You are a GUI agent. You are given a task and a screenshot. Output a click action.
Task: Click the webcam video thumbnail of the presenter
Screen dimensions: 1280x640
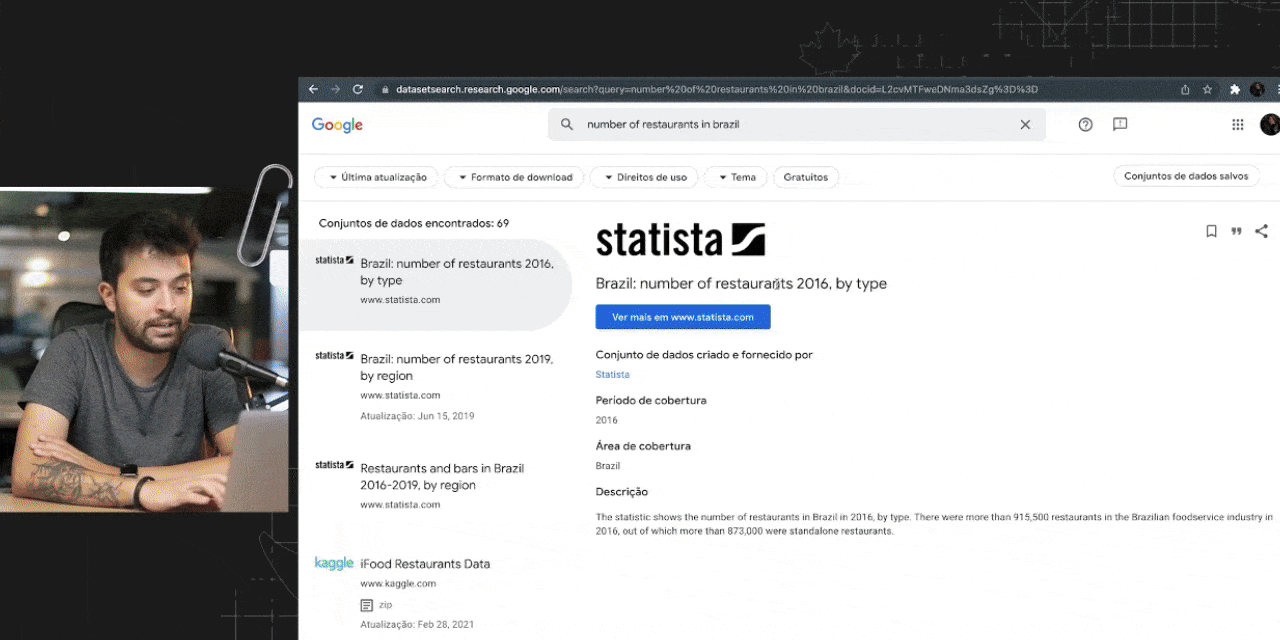coord(145,350)
